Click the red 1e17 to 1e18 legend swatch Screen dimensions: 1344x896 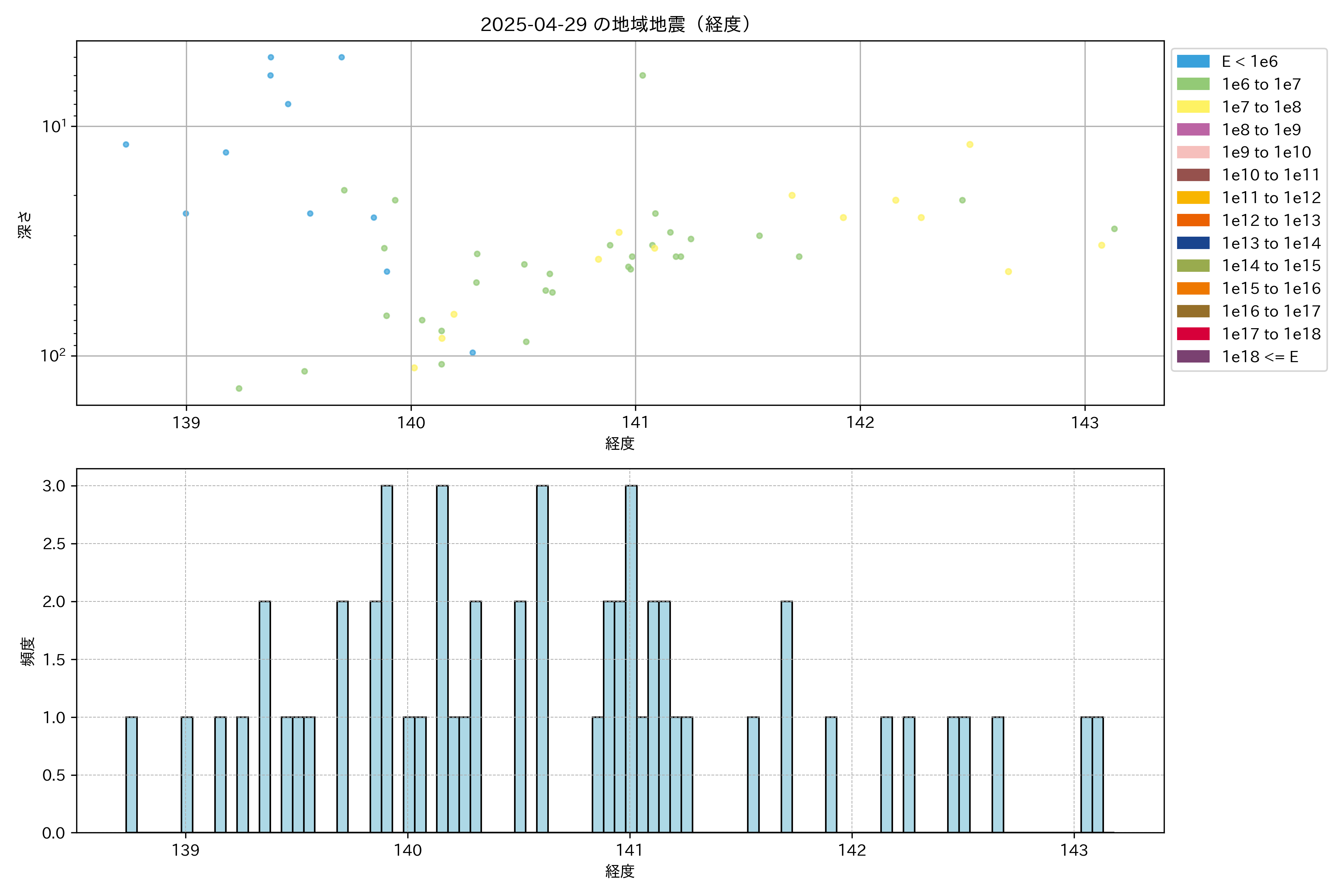pos(1192,334)
